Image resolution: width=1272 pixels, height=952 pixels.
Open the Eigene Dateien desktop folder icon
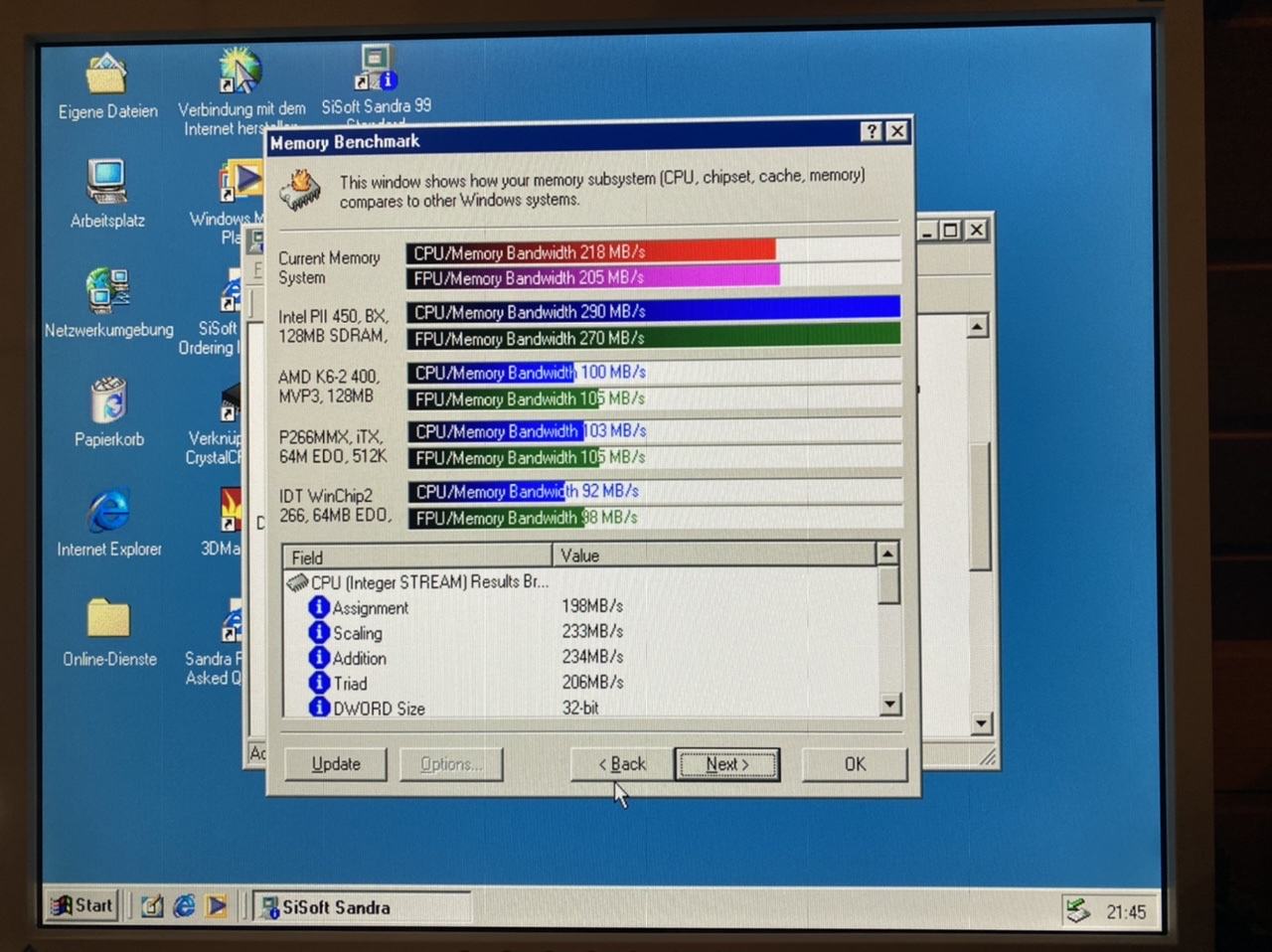[x=106, y=75]
